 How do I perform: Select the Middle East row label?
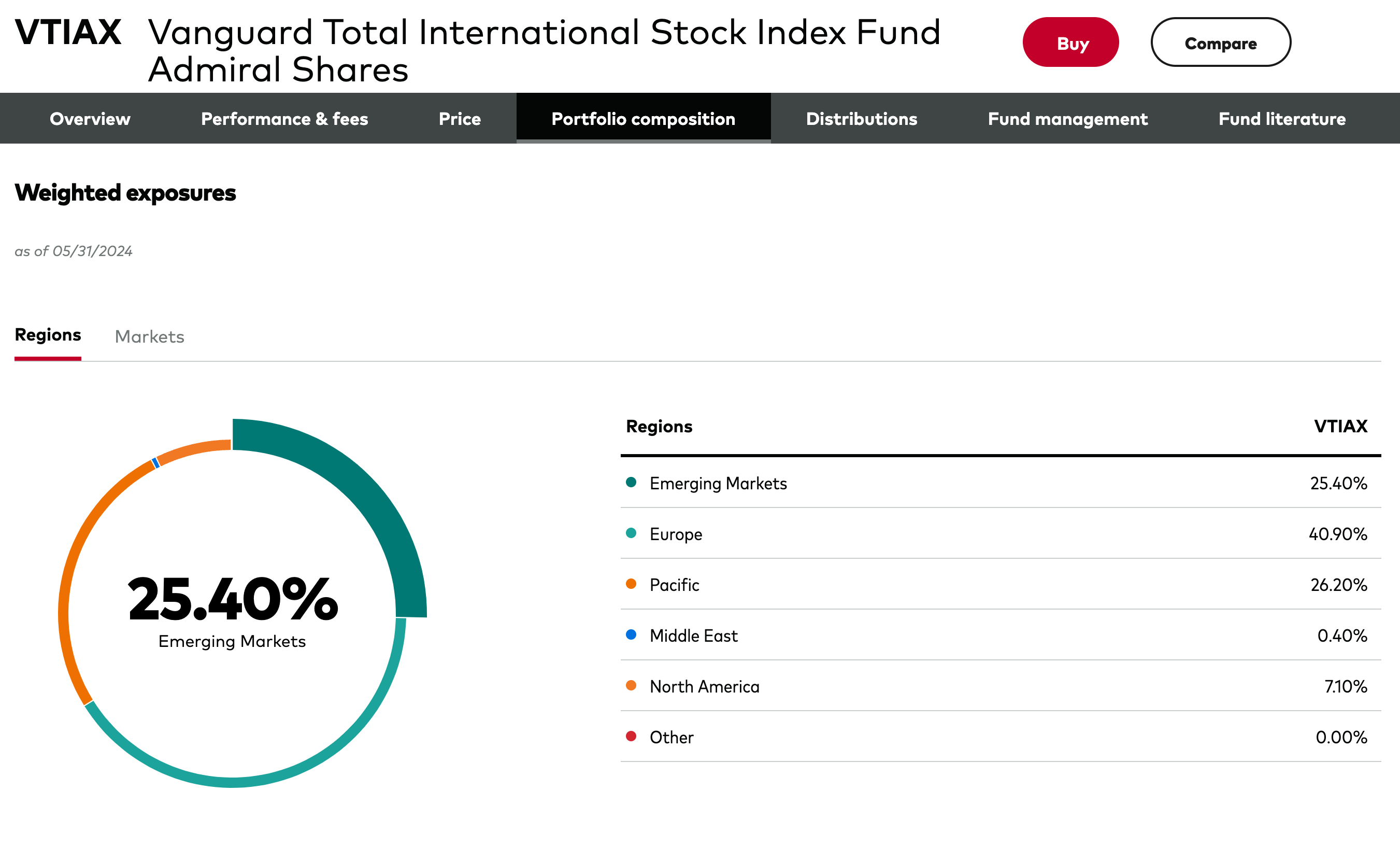[693, 636]
